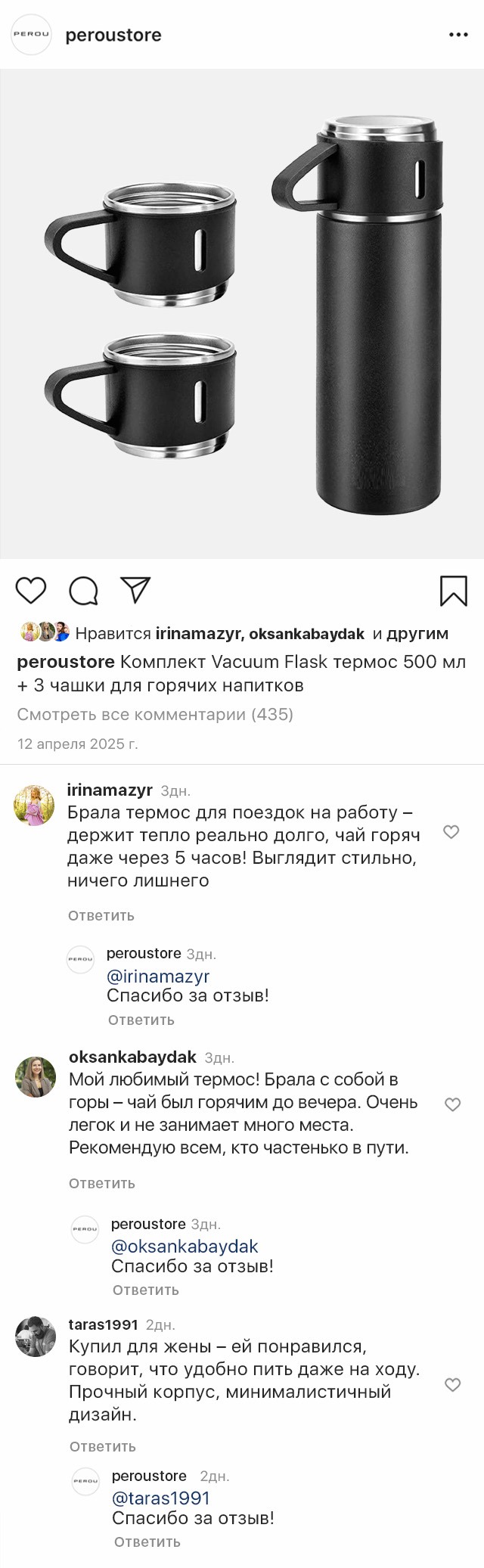Open the thermos product photo
This screenshot has height=1568, width=484.
coord(242,314)
